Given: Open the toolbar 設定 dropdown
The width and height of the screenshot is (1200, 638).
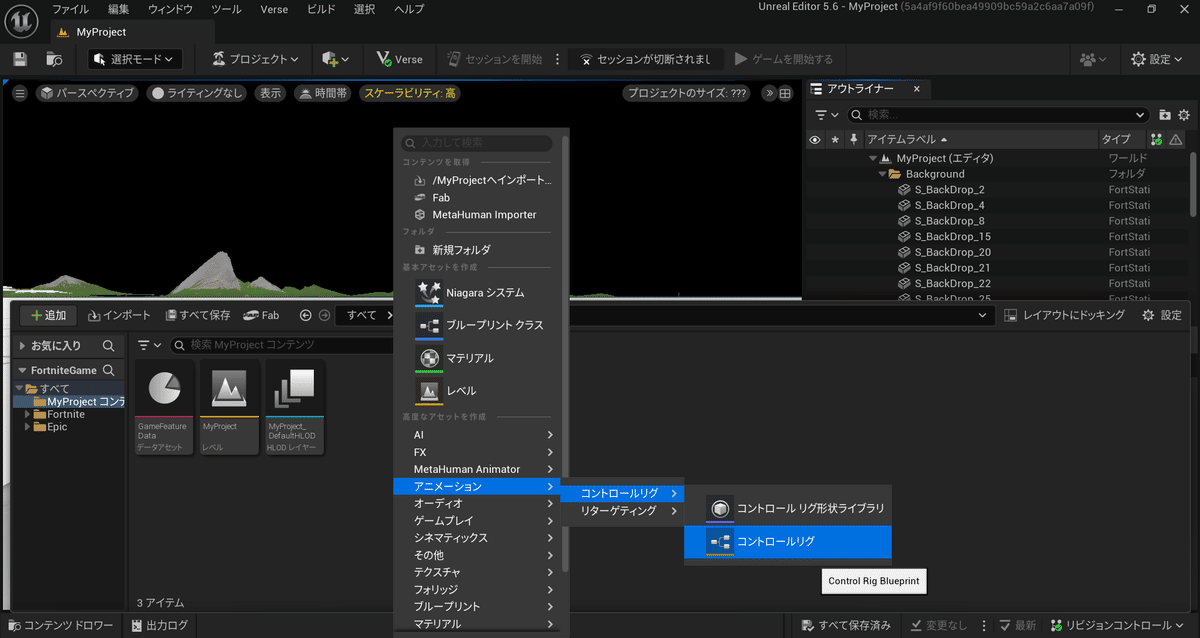Looking at the screenshot, I should click(x=1157, y=60).
